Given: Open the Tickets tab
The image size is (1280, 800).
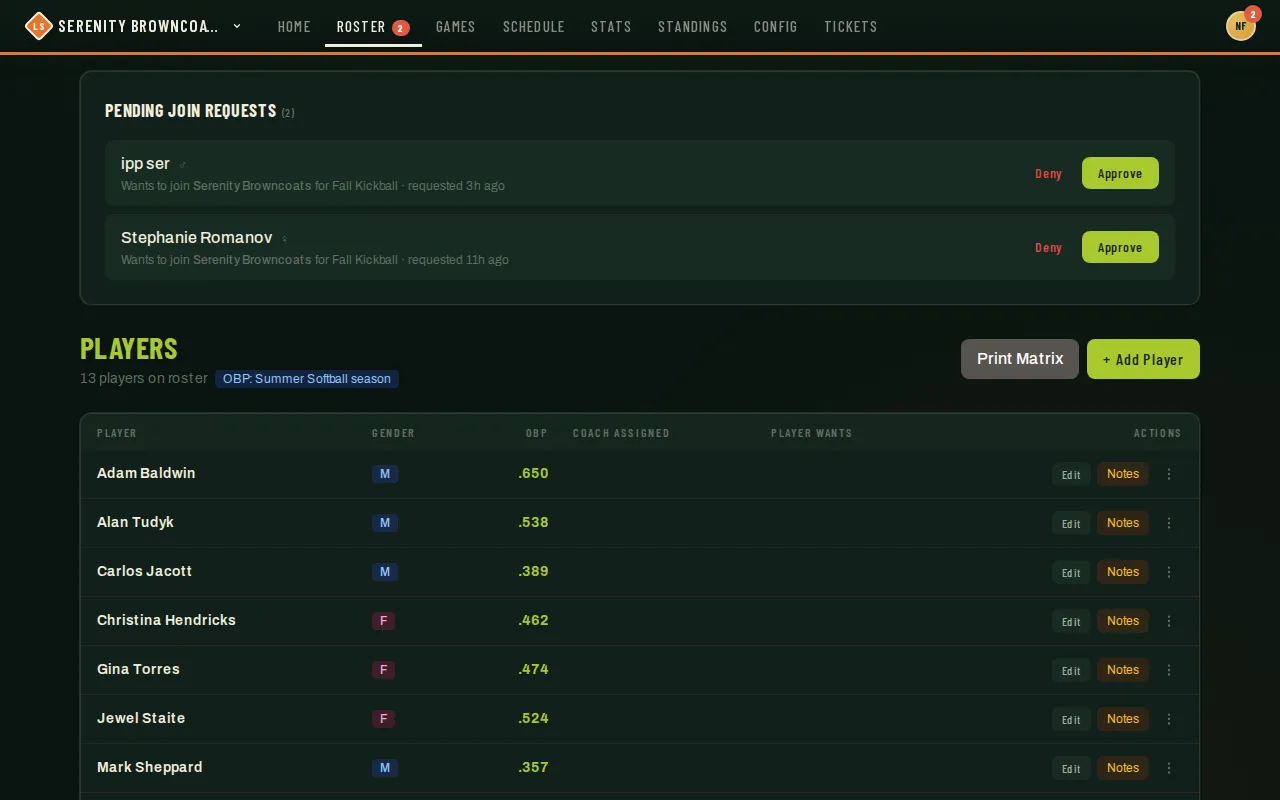Looking at the screenshot, I should (x=851, y=27).
